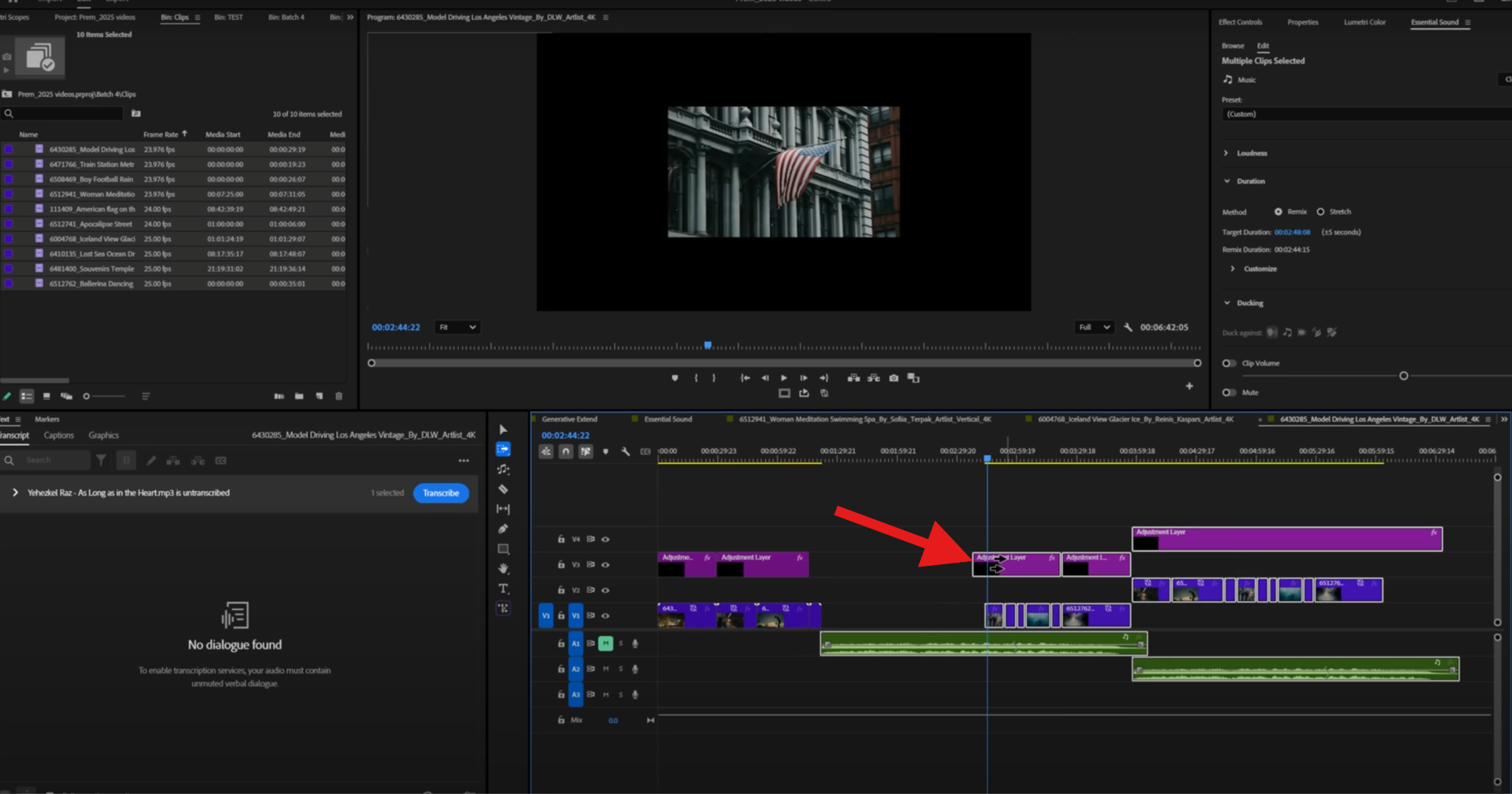The height and width of the screenshot is (794, 1512).
Task: Select the Track Select Forward tool
Action: click(504, 448)
